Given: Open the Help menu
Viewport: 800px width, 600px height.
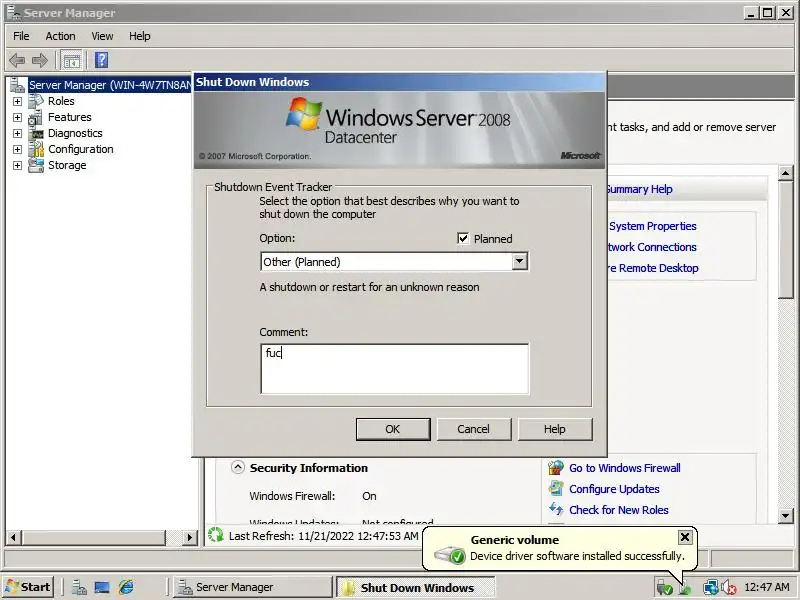Looking at the screenshot, I should click(139, 36).
